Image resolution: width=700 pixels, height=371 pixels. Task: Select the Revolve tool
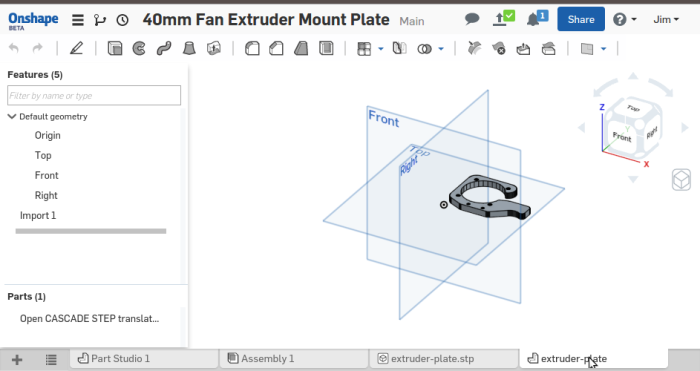[x=139, y=48]
